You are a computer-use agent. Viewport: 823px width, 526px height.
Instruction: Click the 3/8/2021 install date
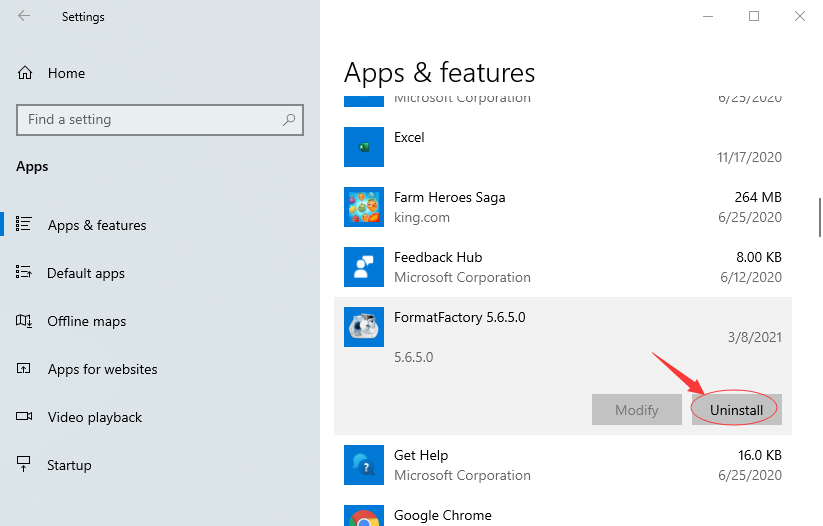tap(755, 338)
